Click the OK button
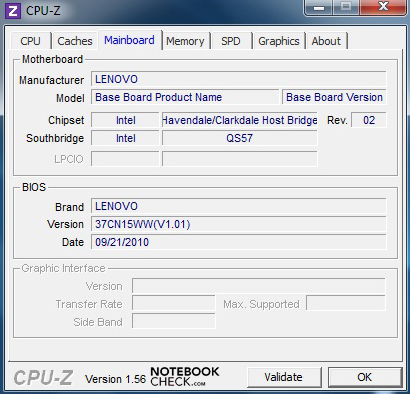This screenshot has height=394, width=410. pos(365,377)
